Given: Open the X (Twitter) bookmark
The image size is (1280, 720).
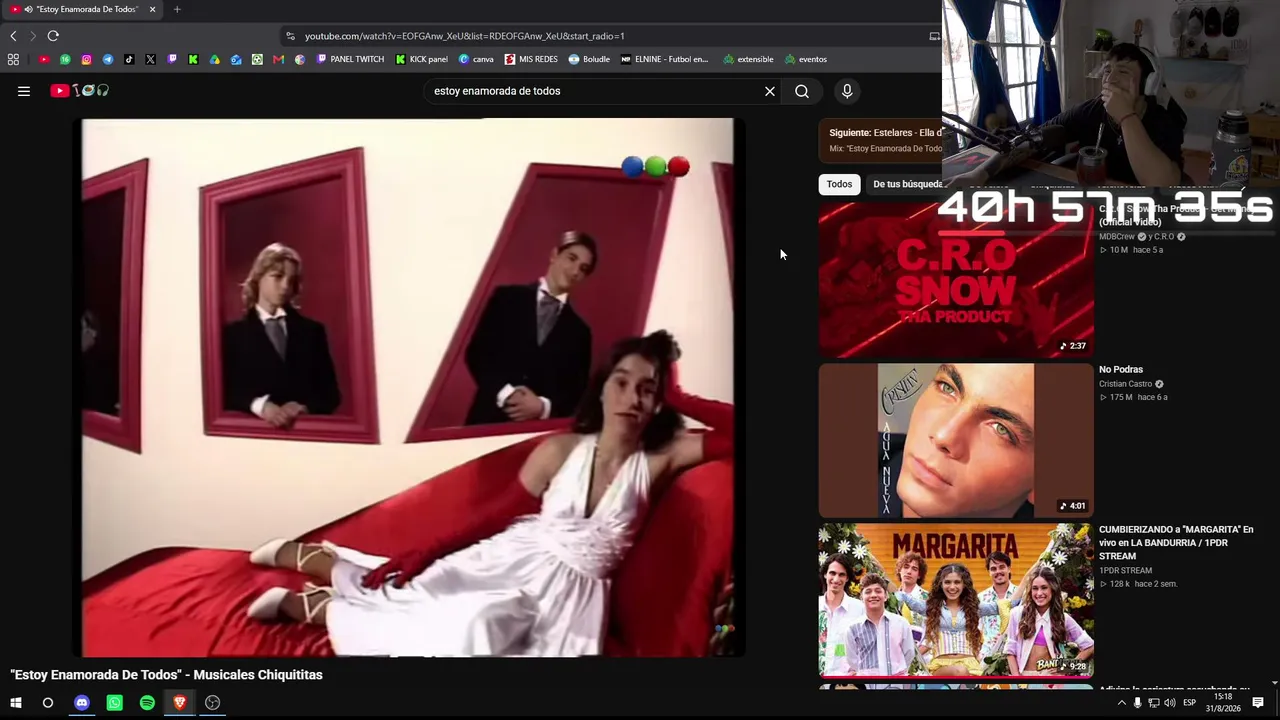Looking at the screenshot, I should click(150, 59).
